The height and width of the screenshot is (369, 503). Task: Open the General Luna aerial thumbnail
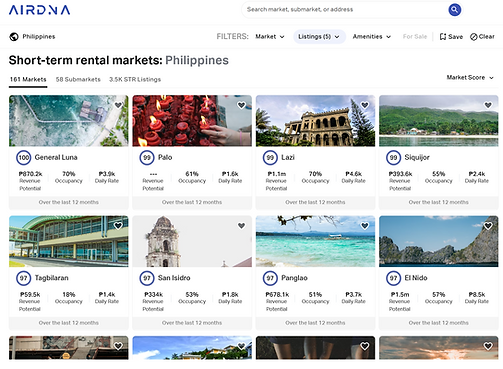[x=69, y=121]
